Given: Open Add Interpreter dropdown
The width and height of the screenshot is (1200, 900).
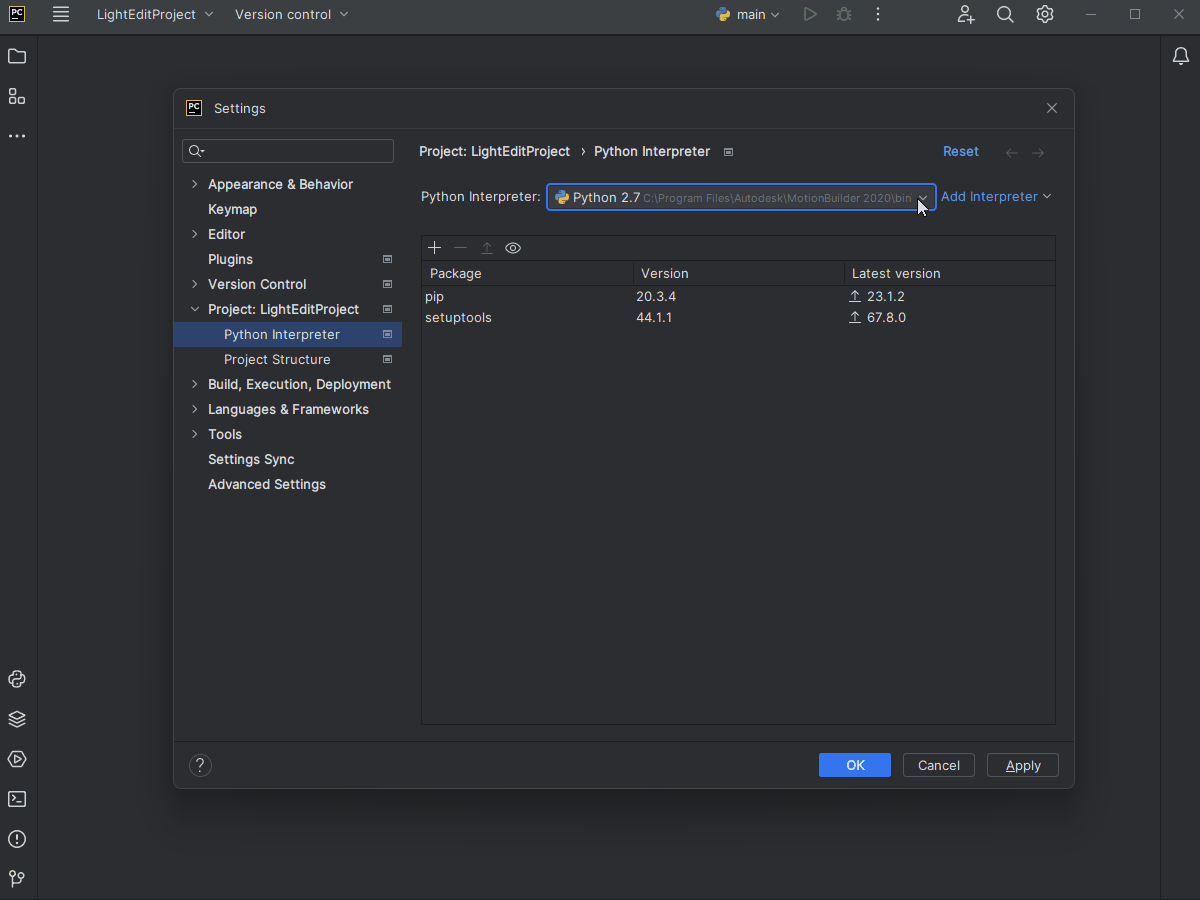Looking at the screenshot, I should pyautogui.click(x=996, y=197).
